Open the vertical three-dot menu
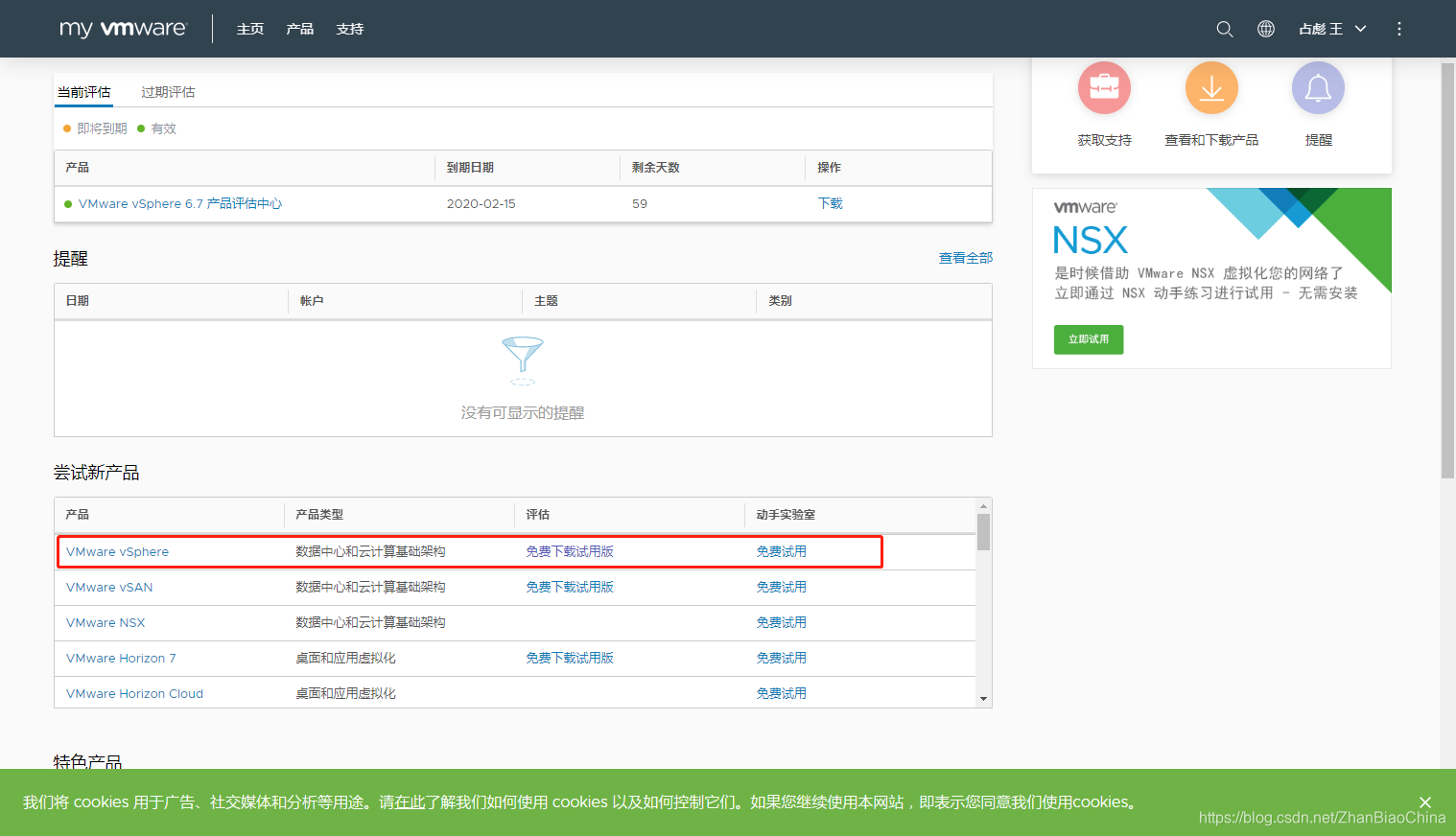1456x836 pixels. coord(1399,29)
